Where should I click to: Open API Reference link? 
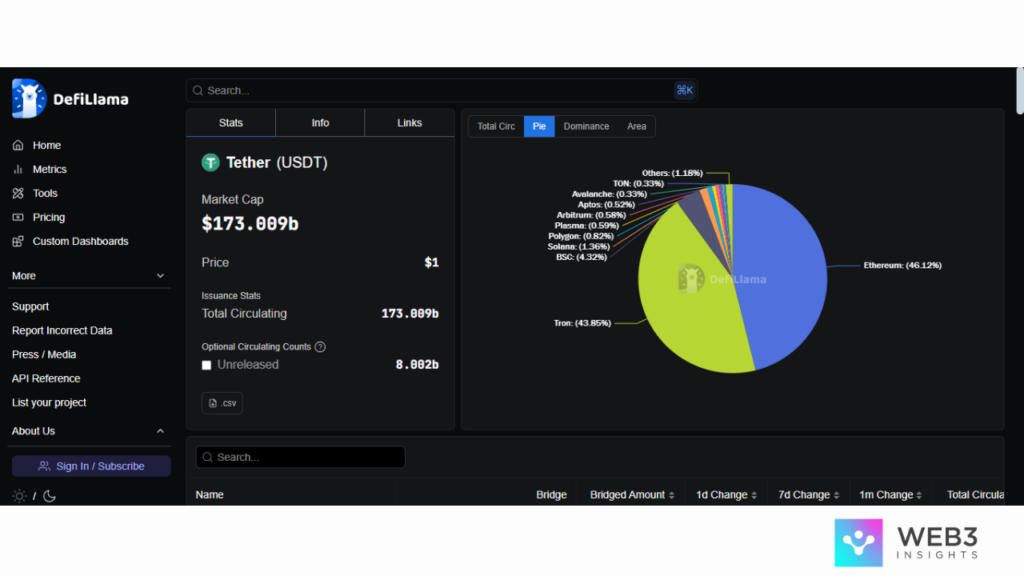click(46, 379)
